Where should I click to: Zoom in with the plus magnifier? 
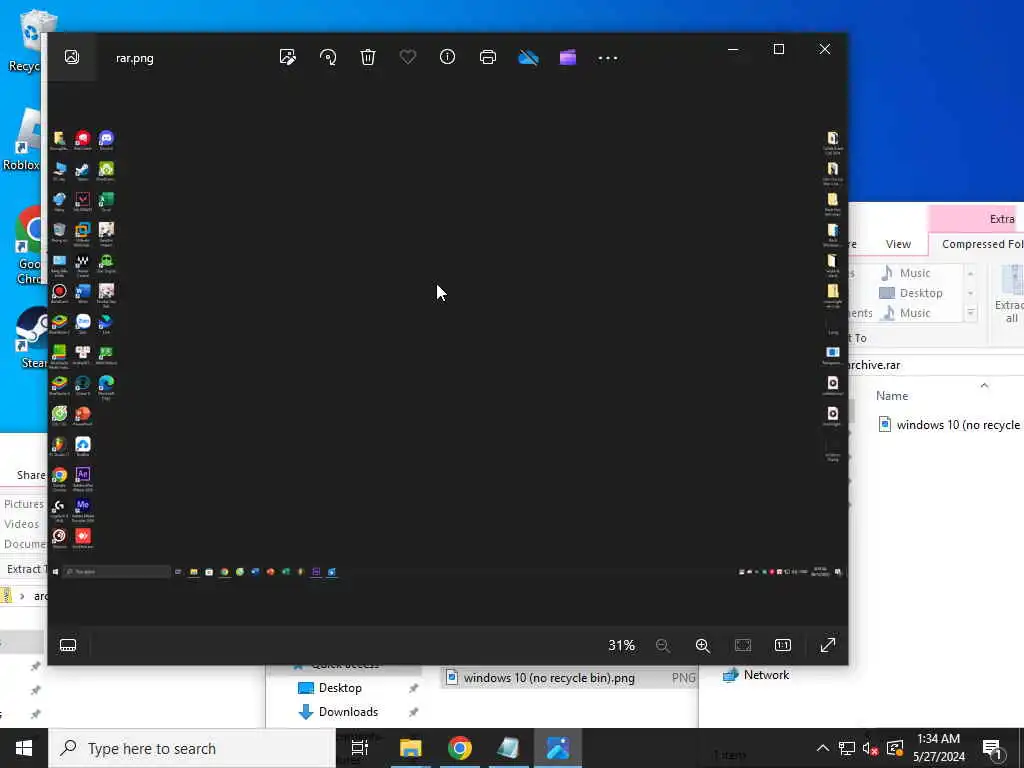[x=703, y=645]
